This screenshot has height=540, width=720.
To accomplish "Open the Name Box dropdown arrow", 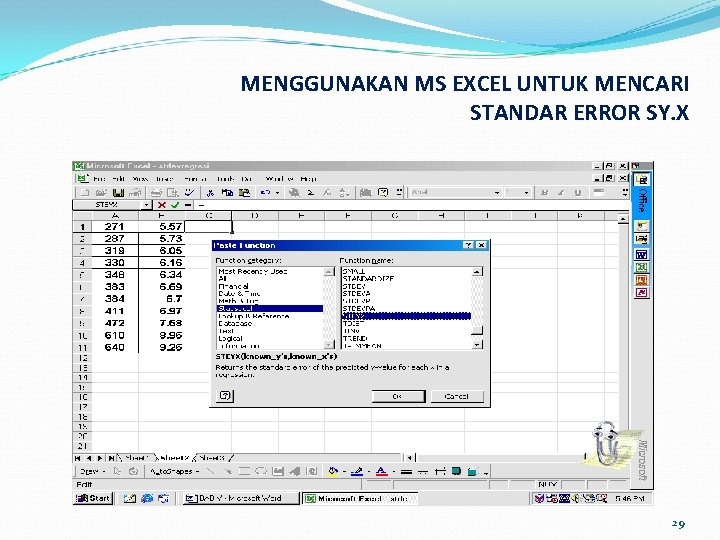I will [x=146, y=205].
